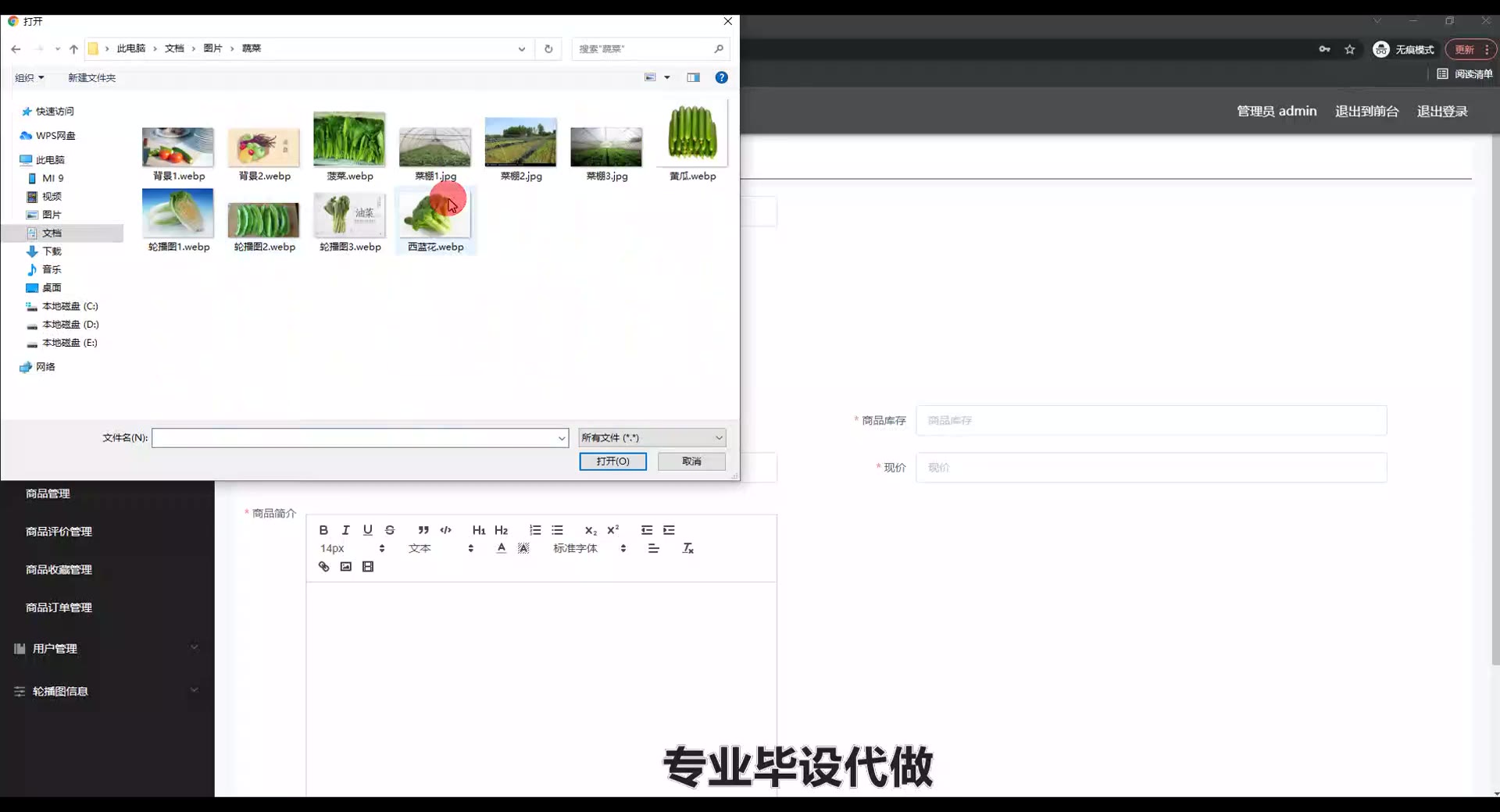
Task: Insert a hyperlink in the editor
Action: pos(323,567)
